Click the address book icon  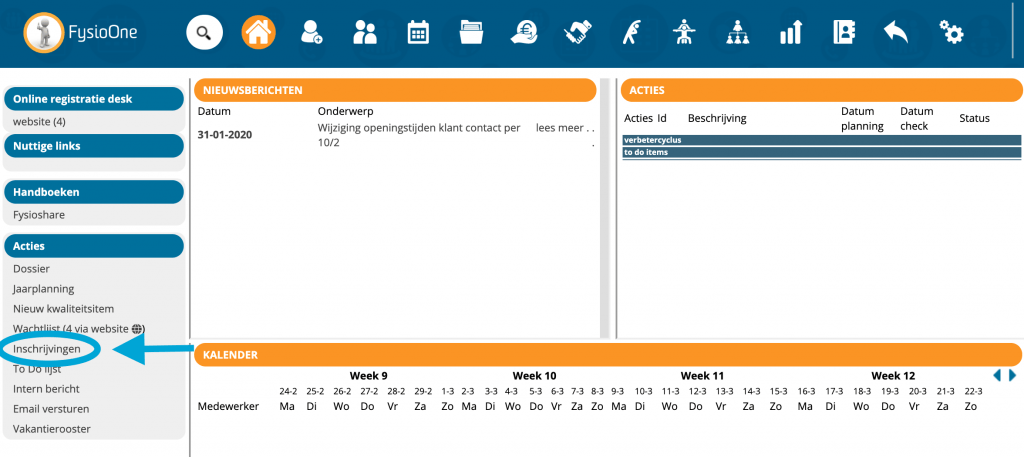[x=845, y=33]
